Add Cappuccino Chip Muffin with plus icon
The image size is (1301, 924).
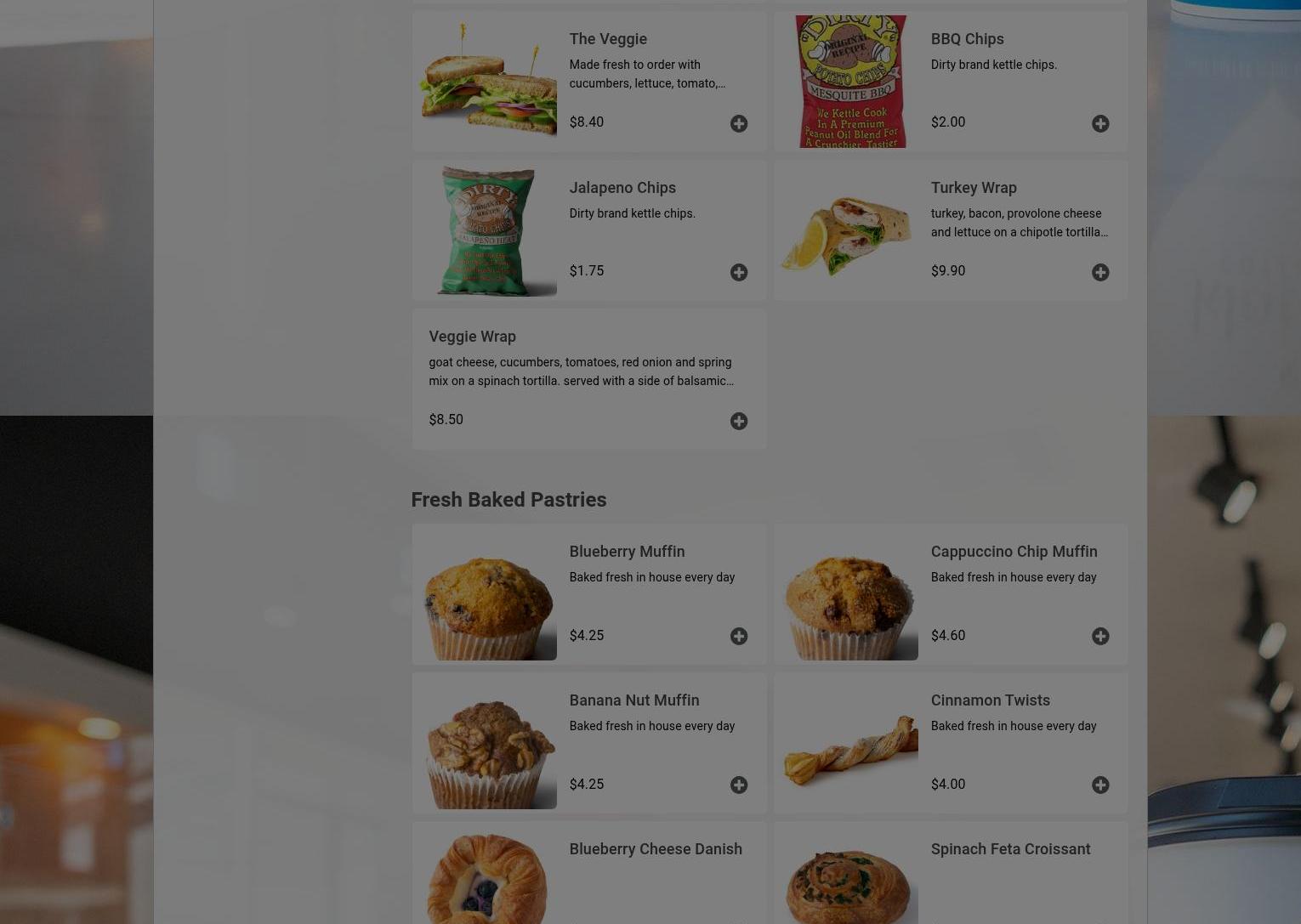(x=1100, y=637)
